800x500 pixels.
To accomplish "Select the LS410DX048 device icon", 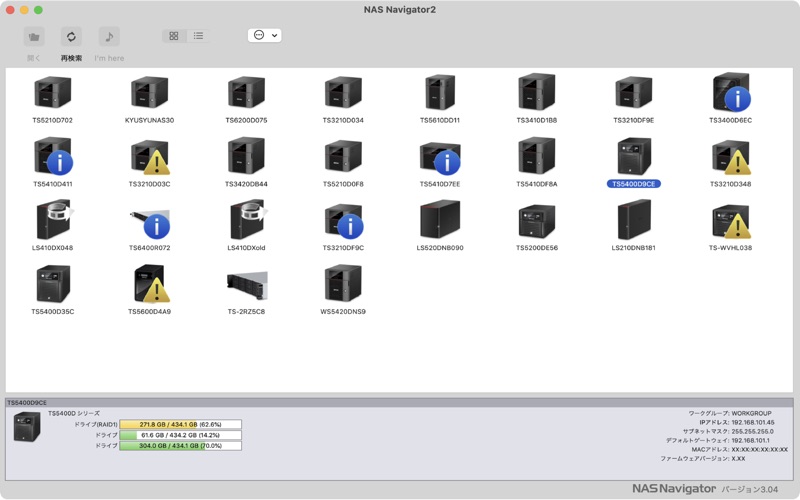I will (54, 219).
